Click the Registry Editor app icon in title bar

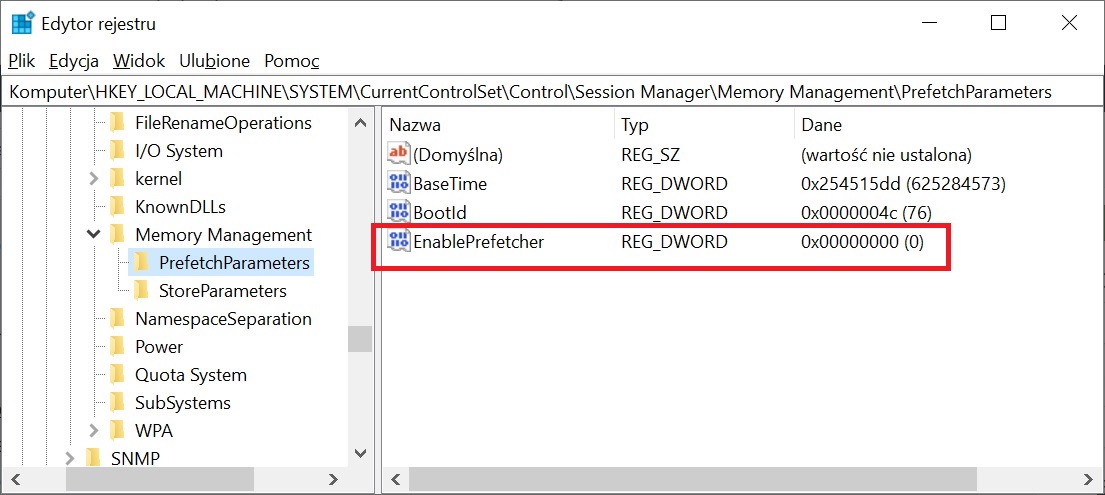tap(23, 23)
